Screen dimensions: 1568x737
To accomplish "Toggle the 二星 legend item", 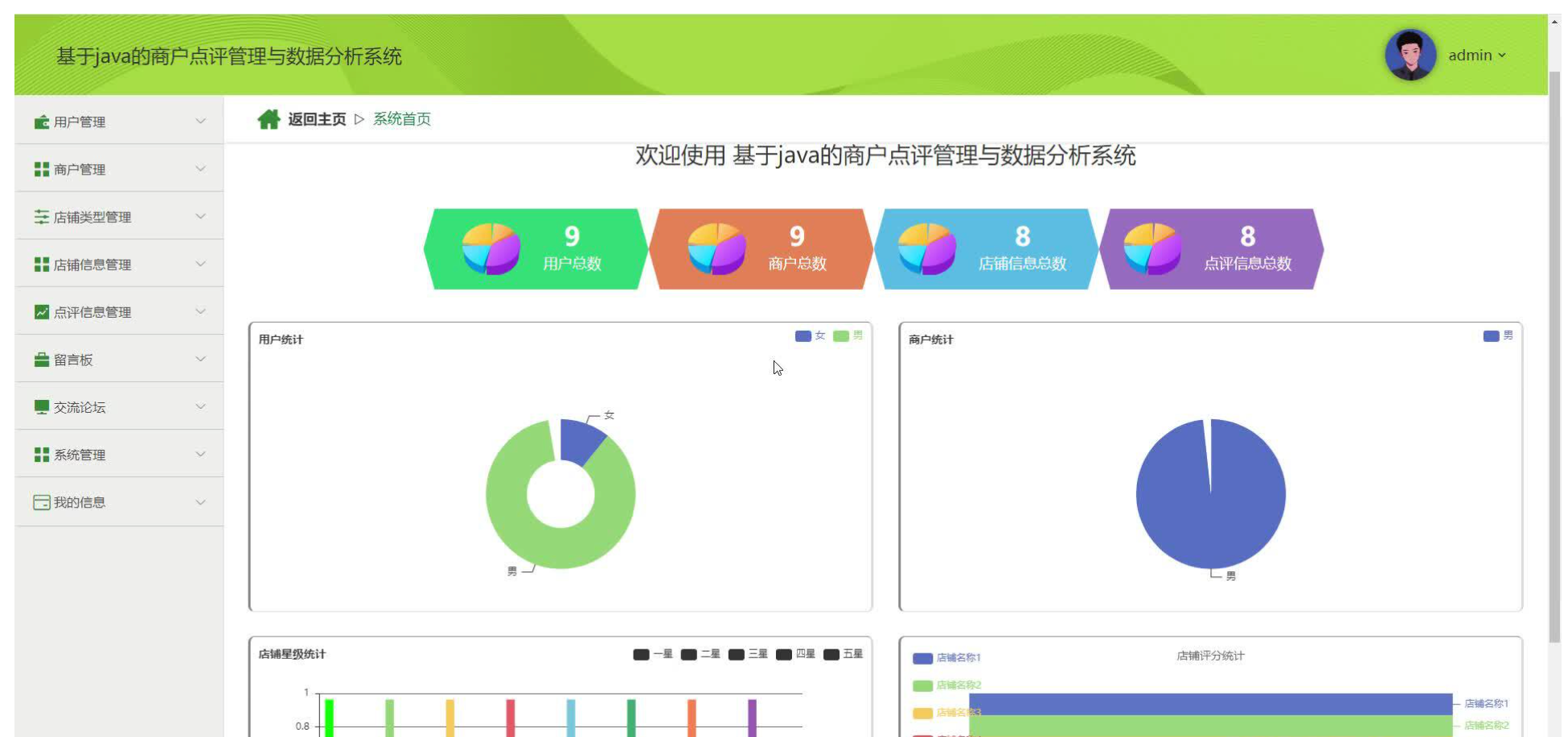I will click(x=700, y=654).
